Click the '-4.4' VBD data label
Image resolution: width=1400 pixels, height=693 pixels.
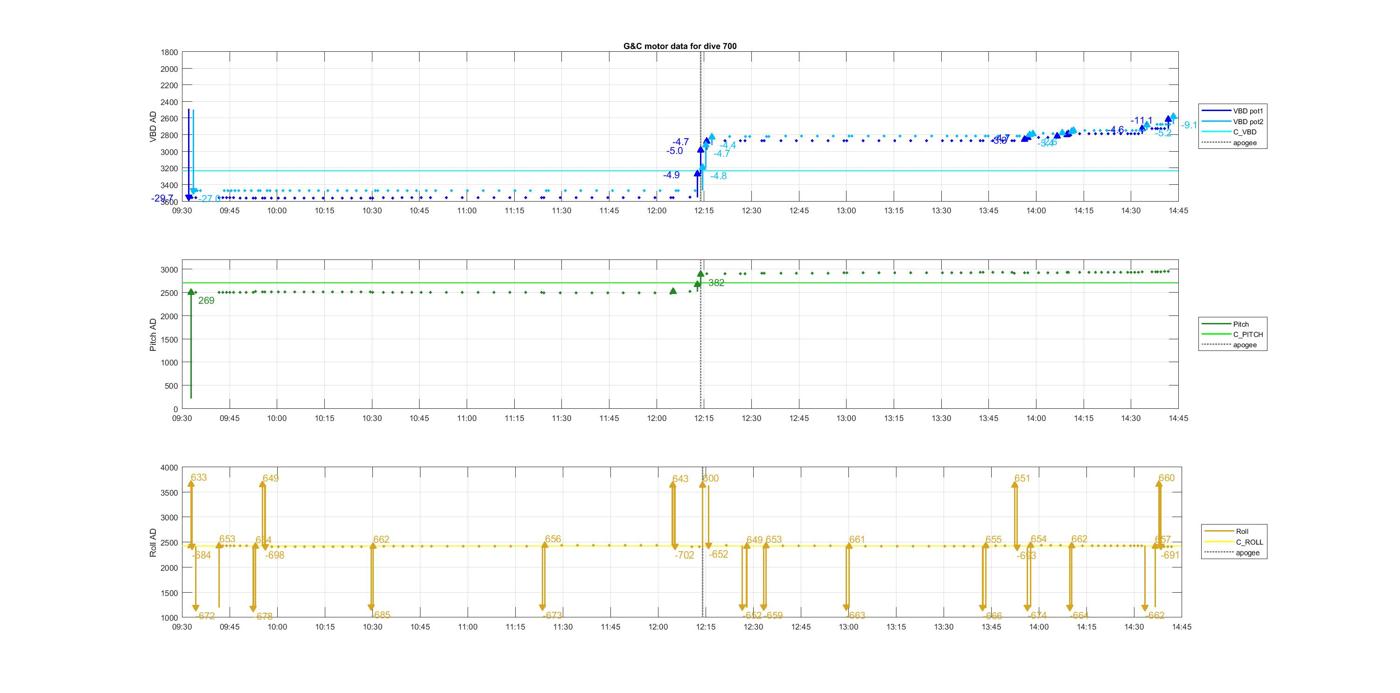click(727, 146)
